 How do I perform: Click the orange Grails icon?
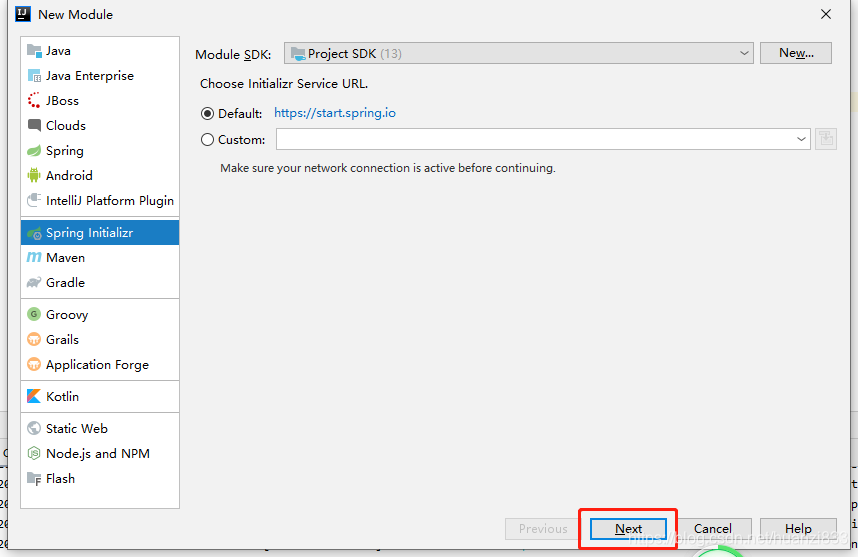pyautogui.click(x=34, y=339)
